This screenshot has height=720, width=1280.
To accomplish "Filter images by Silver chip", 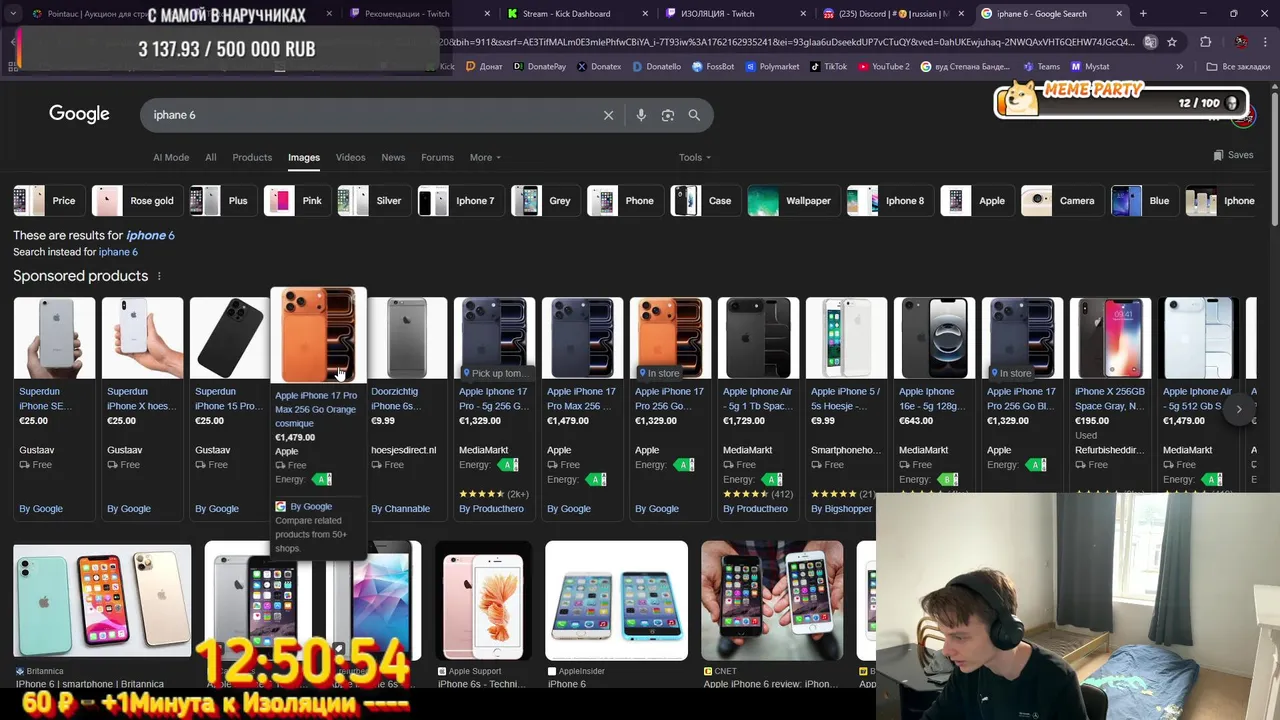I will click(x=373, y=201).
